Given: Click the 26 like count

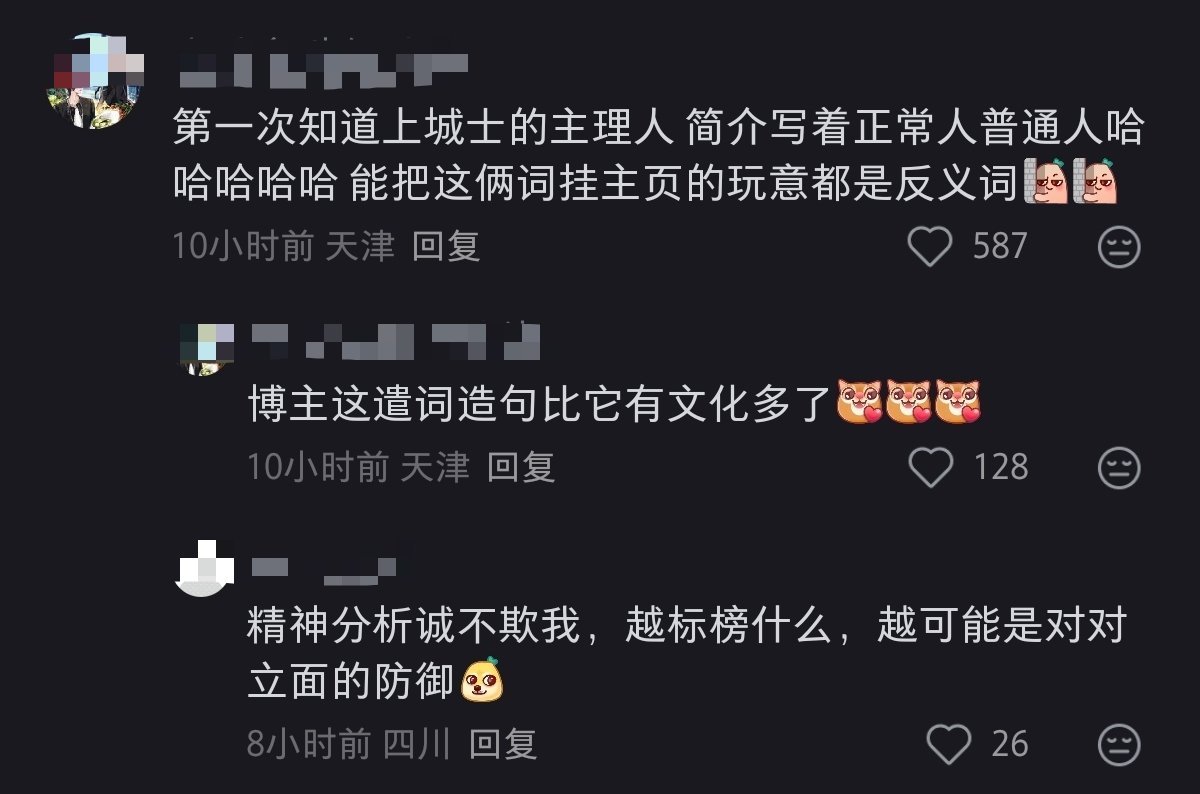Looking at the screenshot, I should tap(1010, 744).
